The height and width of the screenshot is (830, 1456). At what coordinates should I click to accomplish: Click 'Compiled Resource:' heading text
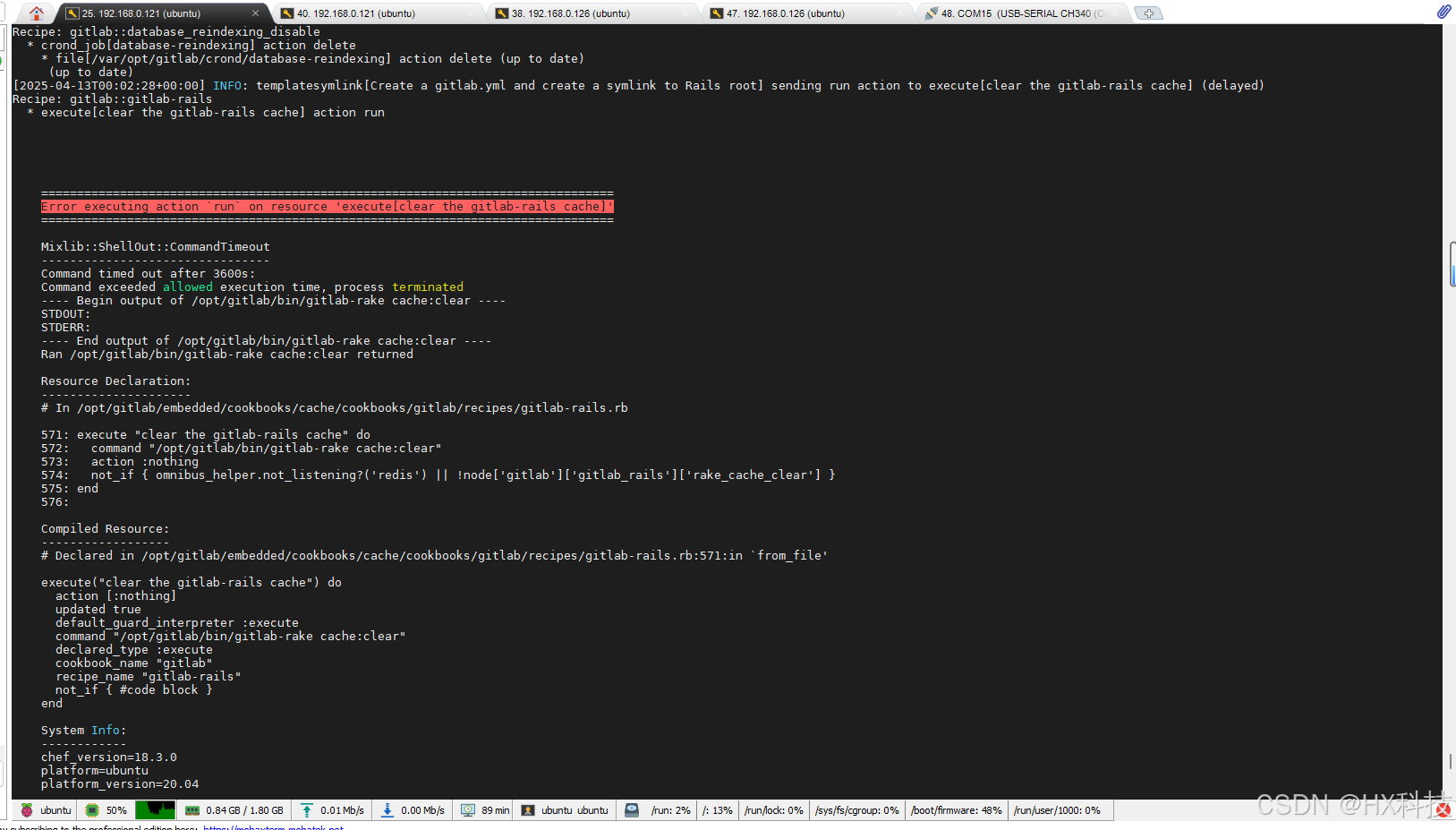(x=105, y=529)
